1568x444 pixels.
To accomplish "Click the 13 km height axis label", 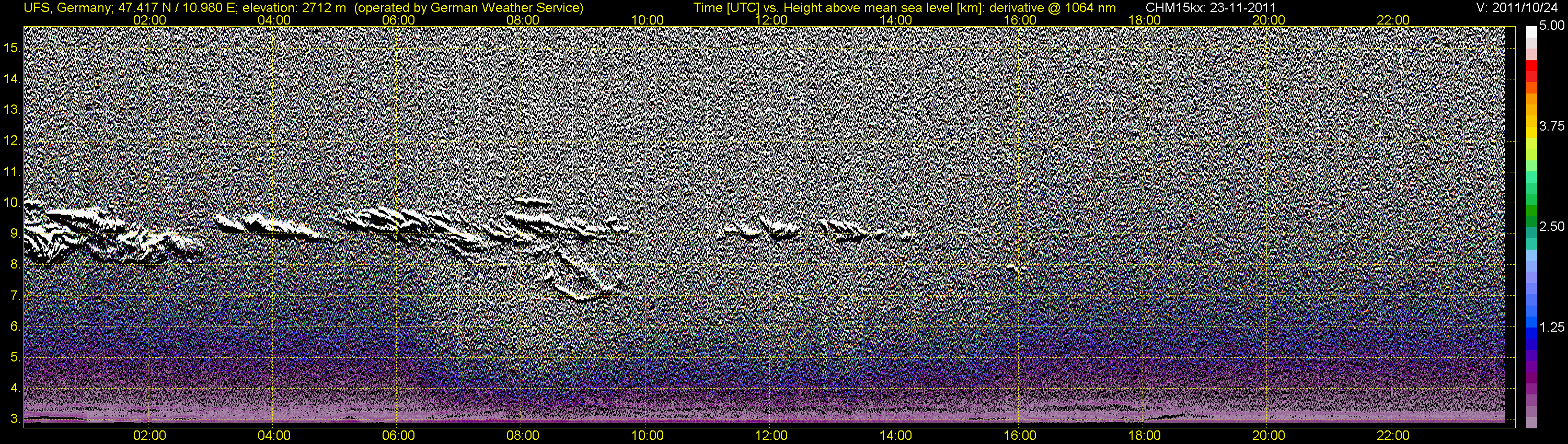I will [x=11, y=110].
